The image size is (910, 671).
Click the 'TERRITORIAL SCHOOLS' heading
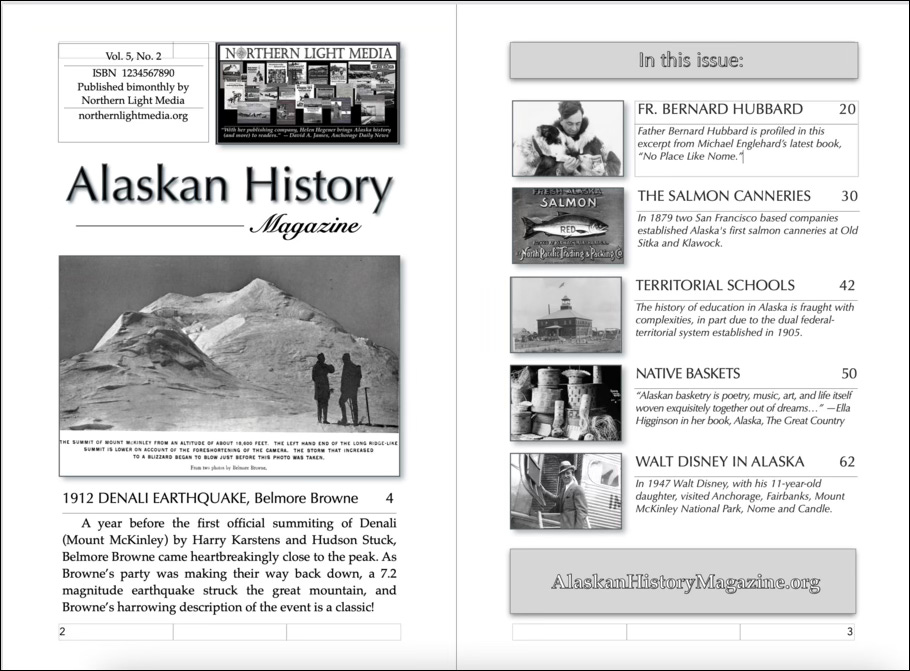pyautogui.click(x=715, y=286)
